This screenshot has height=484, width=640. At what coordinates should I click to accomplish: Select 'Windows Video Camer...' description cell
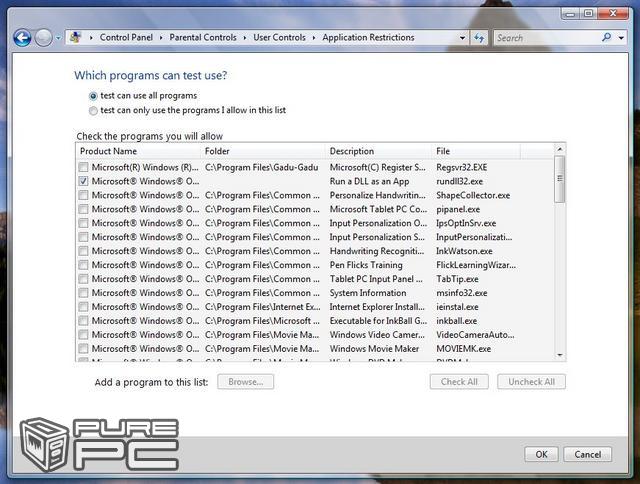(x=377, y=335)
